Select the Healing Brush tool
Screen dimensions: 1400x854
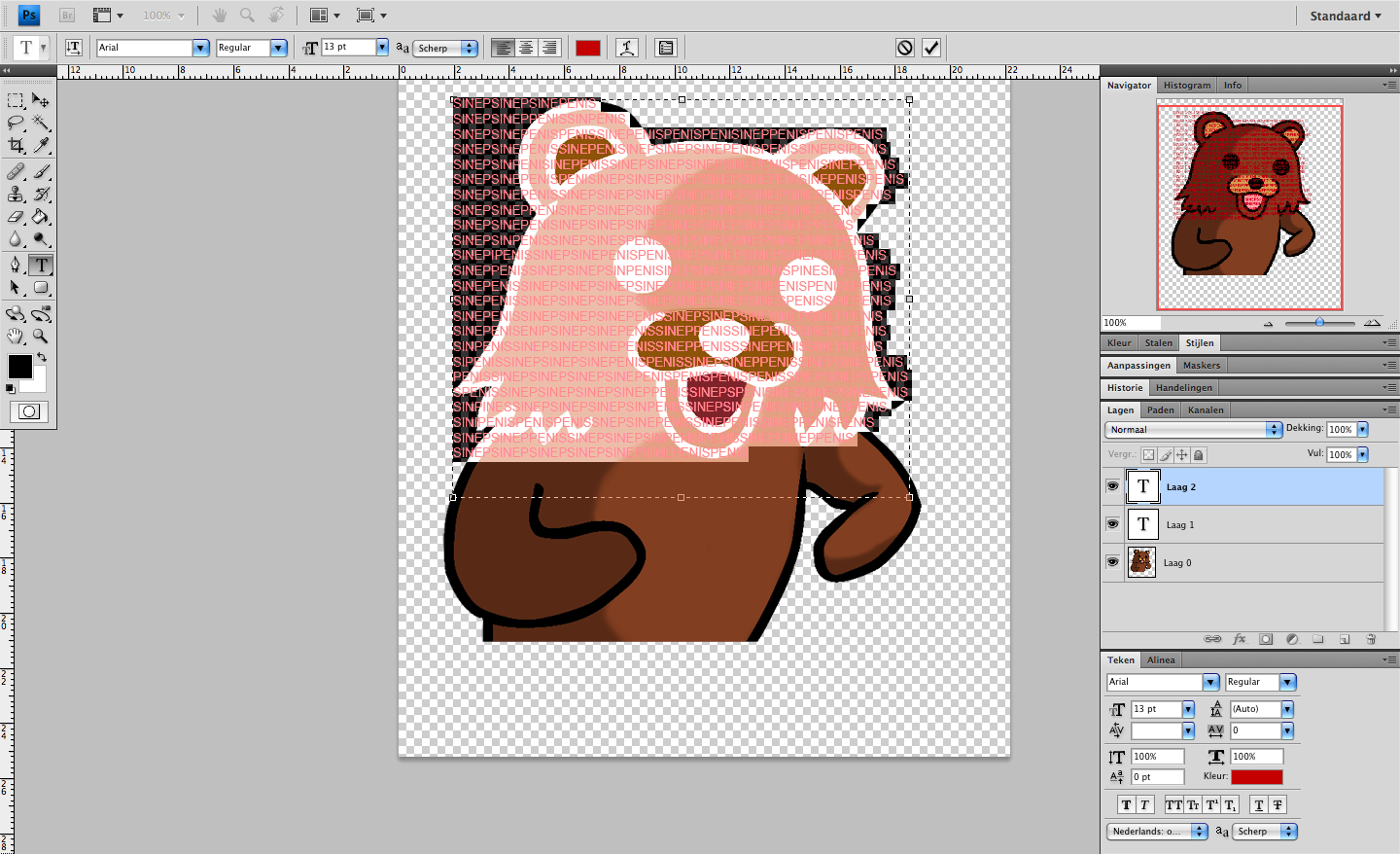pos(16,172)
